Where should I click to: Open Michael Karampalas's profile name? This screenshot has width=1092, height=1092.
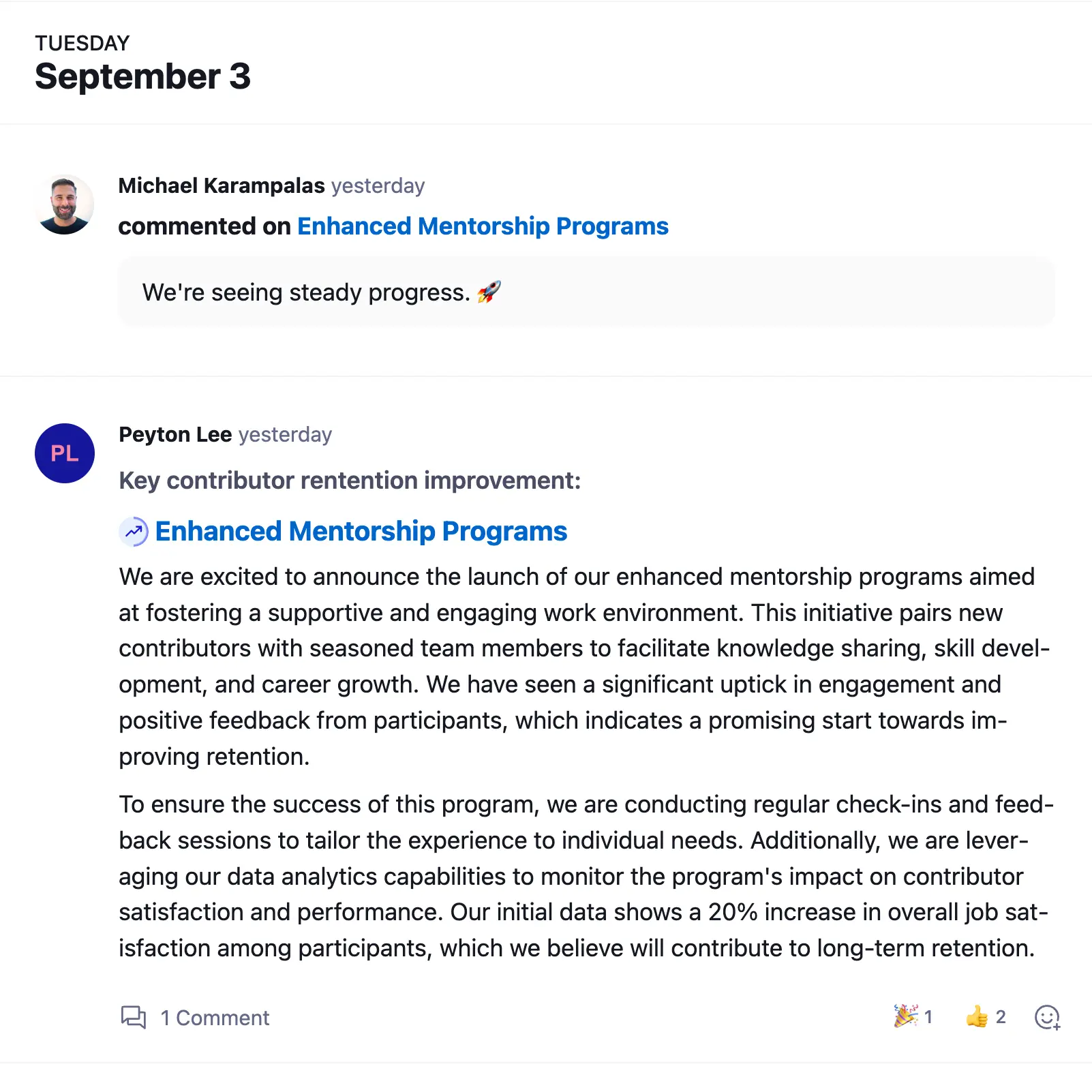[222, 185]
